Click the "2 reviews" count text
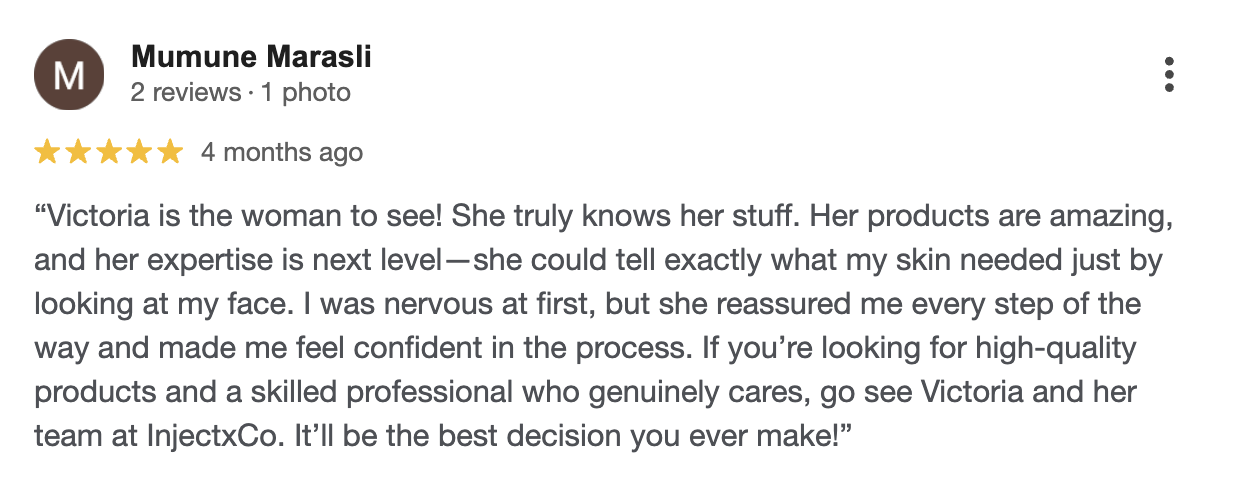1254x486 pixels. [x=186, y=93]
